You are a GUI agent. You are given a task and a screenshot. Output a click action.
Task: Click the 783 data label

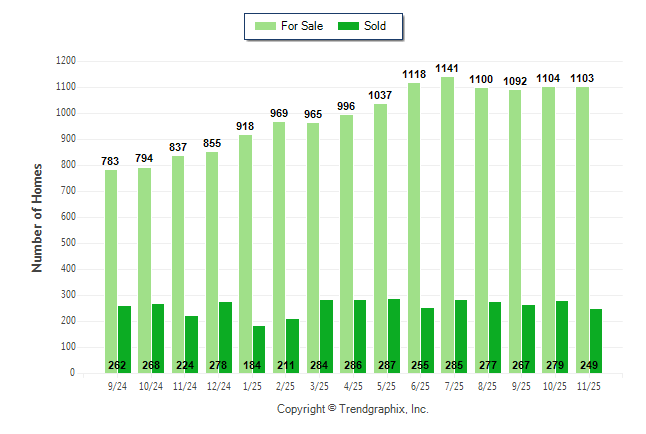coord(110,161)
